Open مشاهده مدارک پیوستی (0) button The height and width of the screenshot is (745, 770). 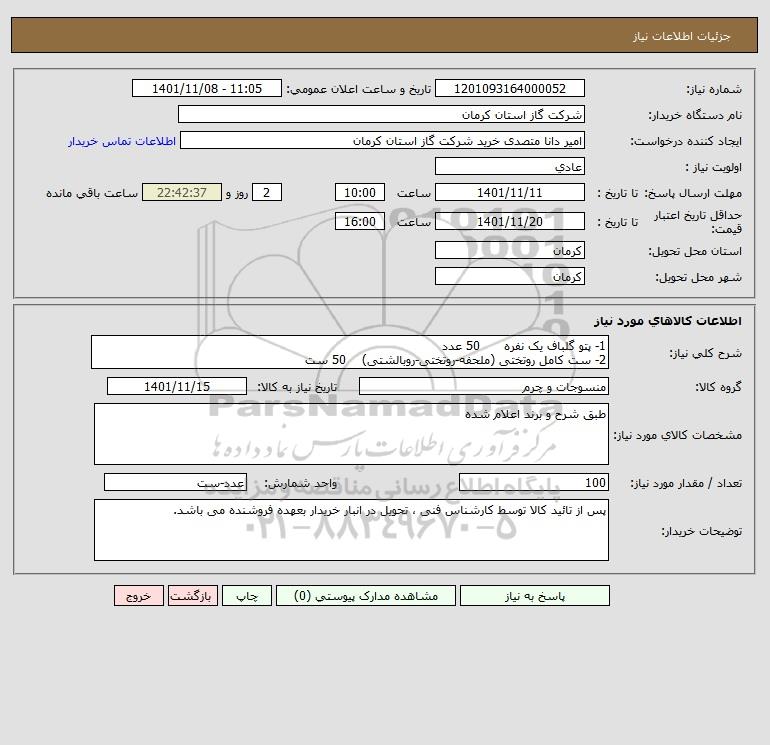(366, 596)
